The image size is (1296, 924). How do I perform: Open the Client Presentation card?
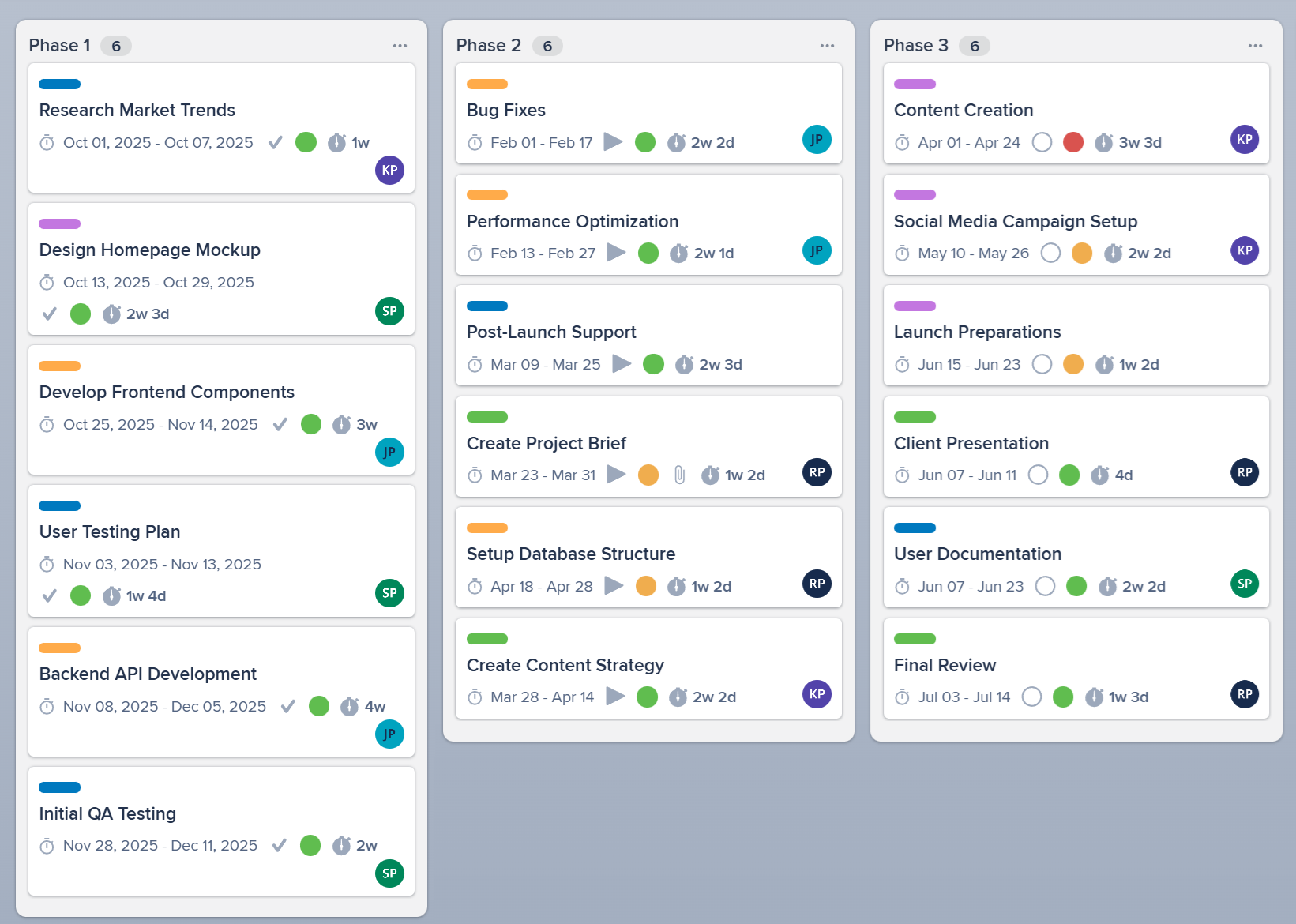pos(971,443)
